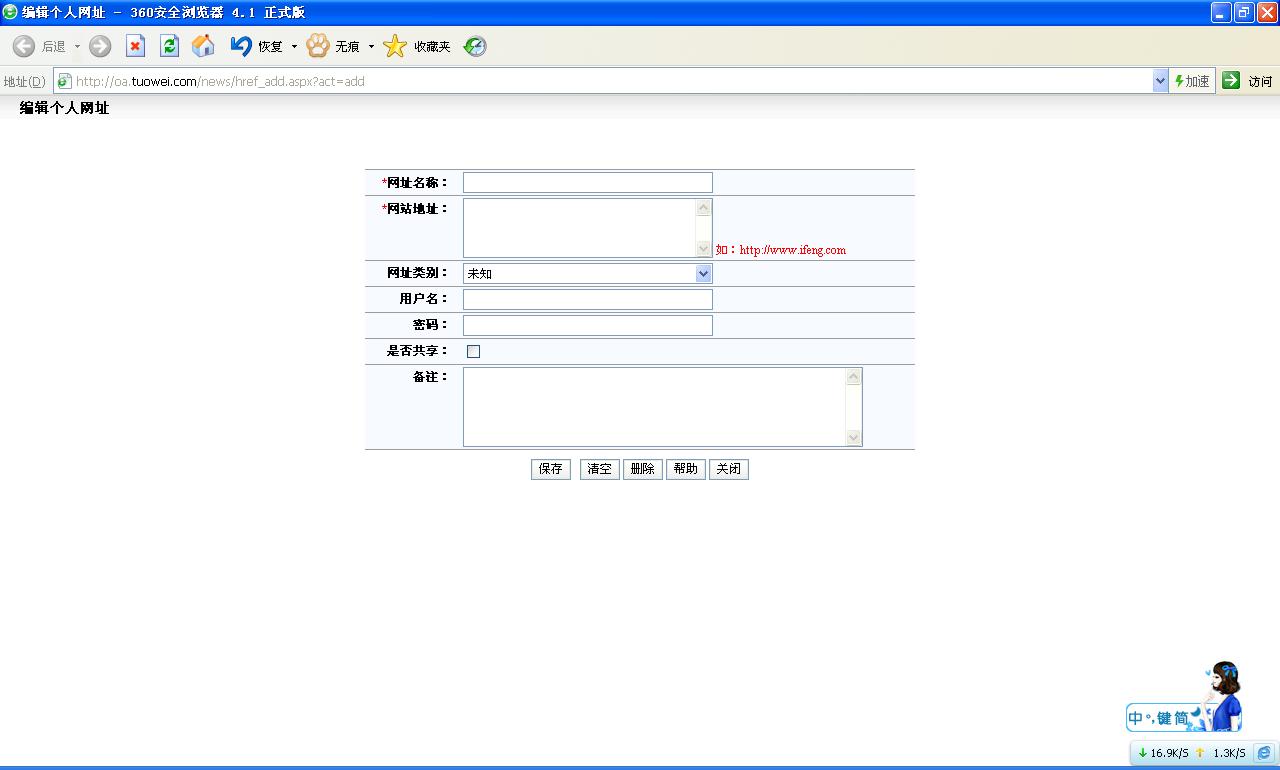Image resolution: width=1280 pixels, height=770 pixels.
Task: Click the 保存 save button
Action: (551, 469)
